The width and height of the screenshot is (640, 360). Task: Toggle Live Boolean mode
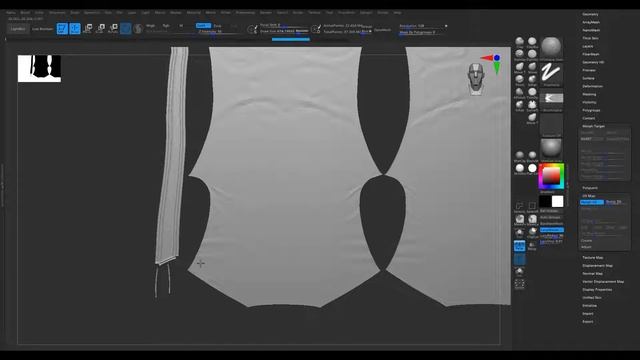pos(42,29)
